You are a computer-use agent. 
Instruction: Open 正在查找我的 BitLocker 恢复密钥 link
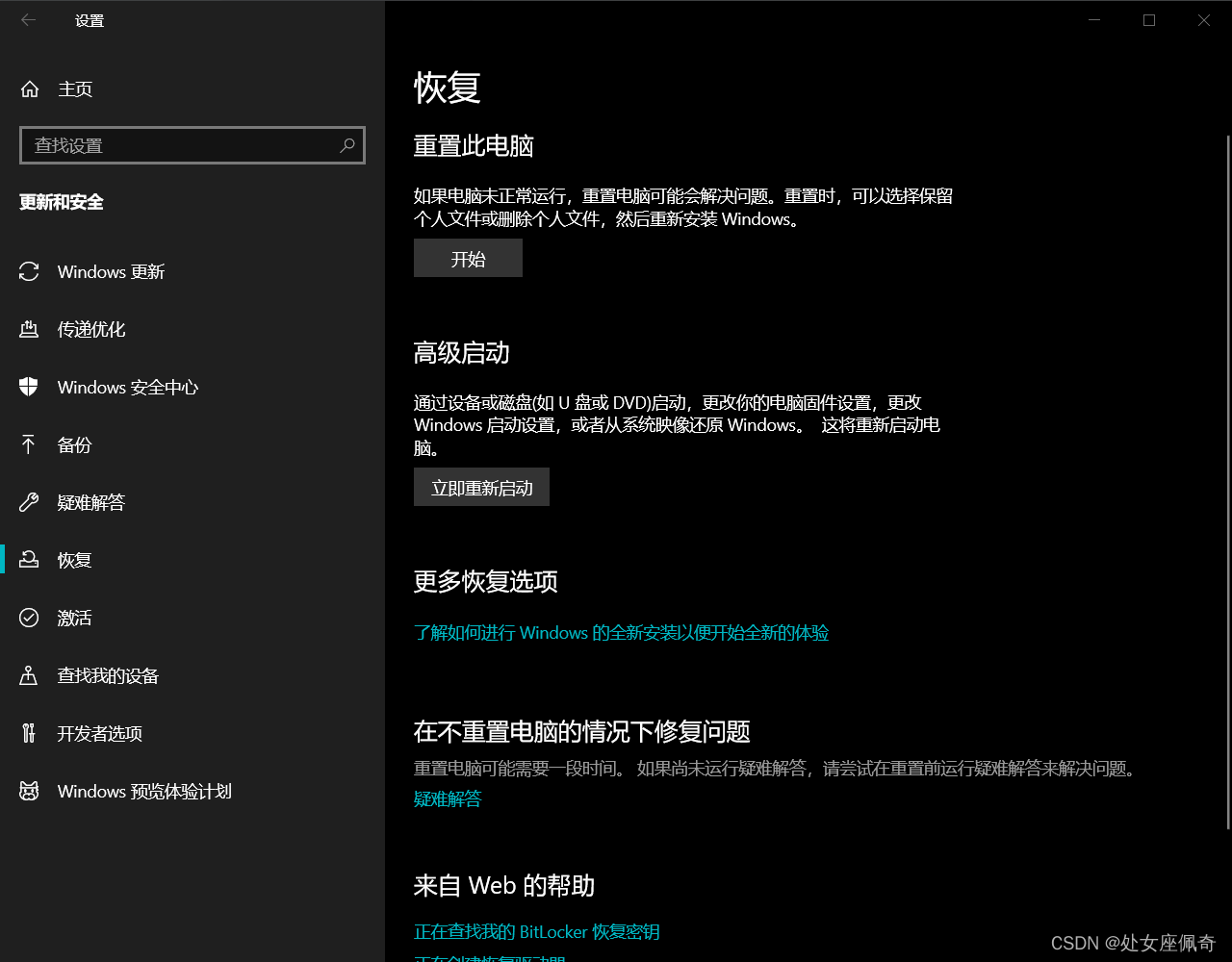pos(537,932)
